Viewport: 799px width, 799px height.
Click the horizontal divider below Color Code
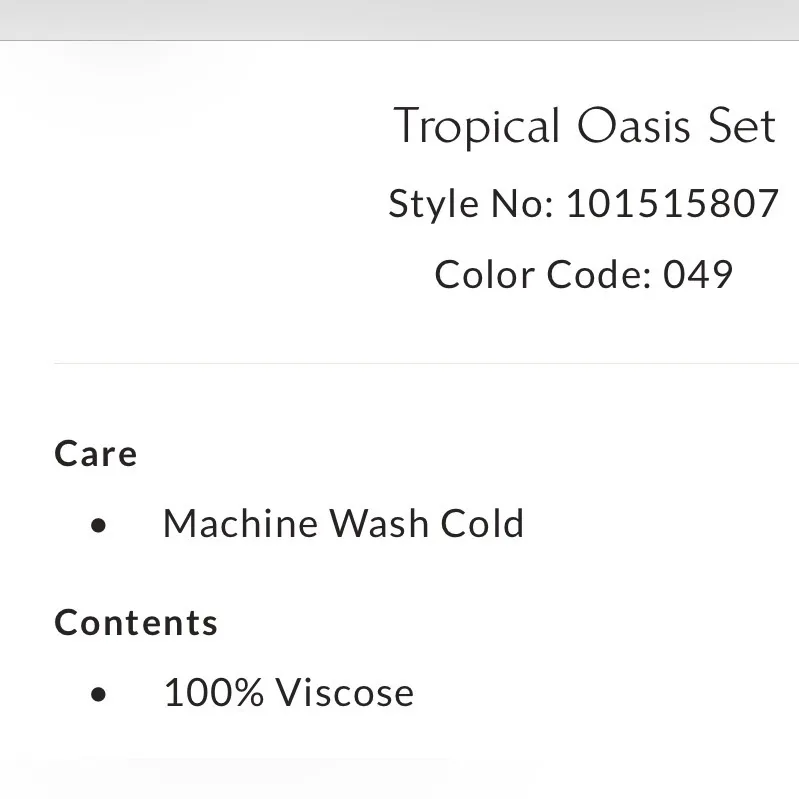click(x=425, y=363)
